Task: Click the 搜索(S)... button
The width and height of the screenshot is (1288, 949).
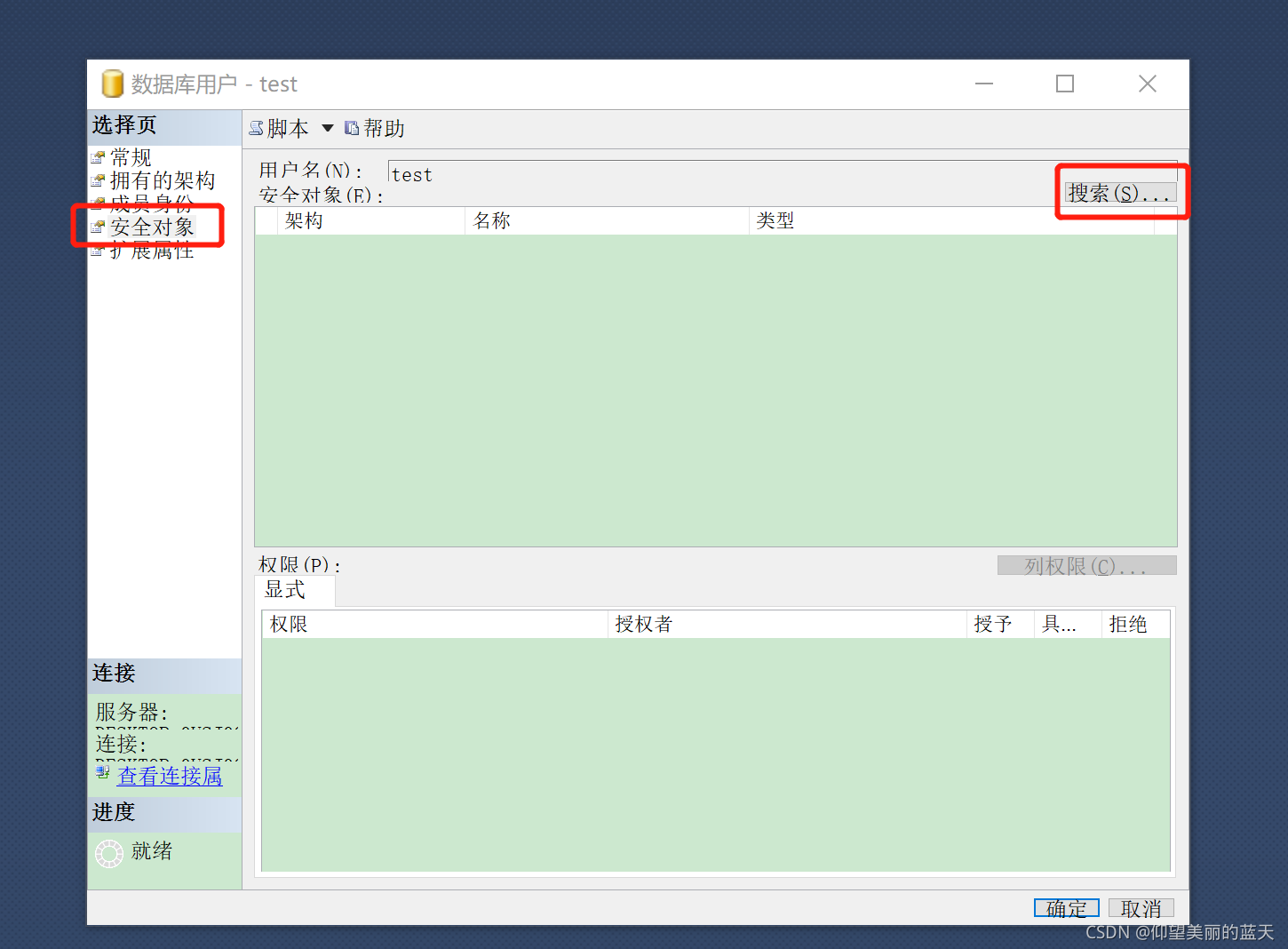Action: coord(1121,192)
